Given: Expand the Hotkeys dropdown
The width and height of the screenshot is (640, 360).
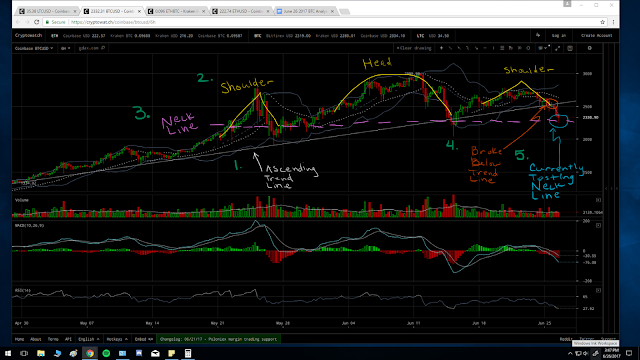Looking at the screenshot, I should coord(117,339).
